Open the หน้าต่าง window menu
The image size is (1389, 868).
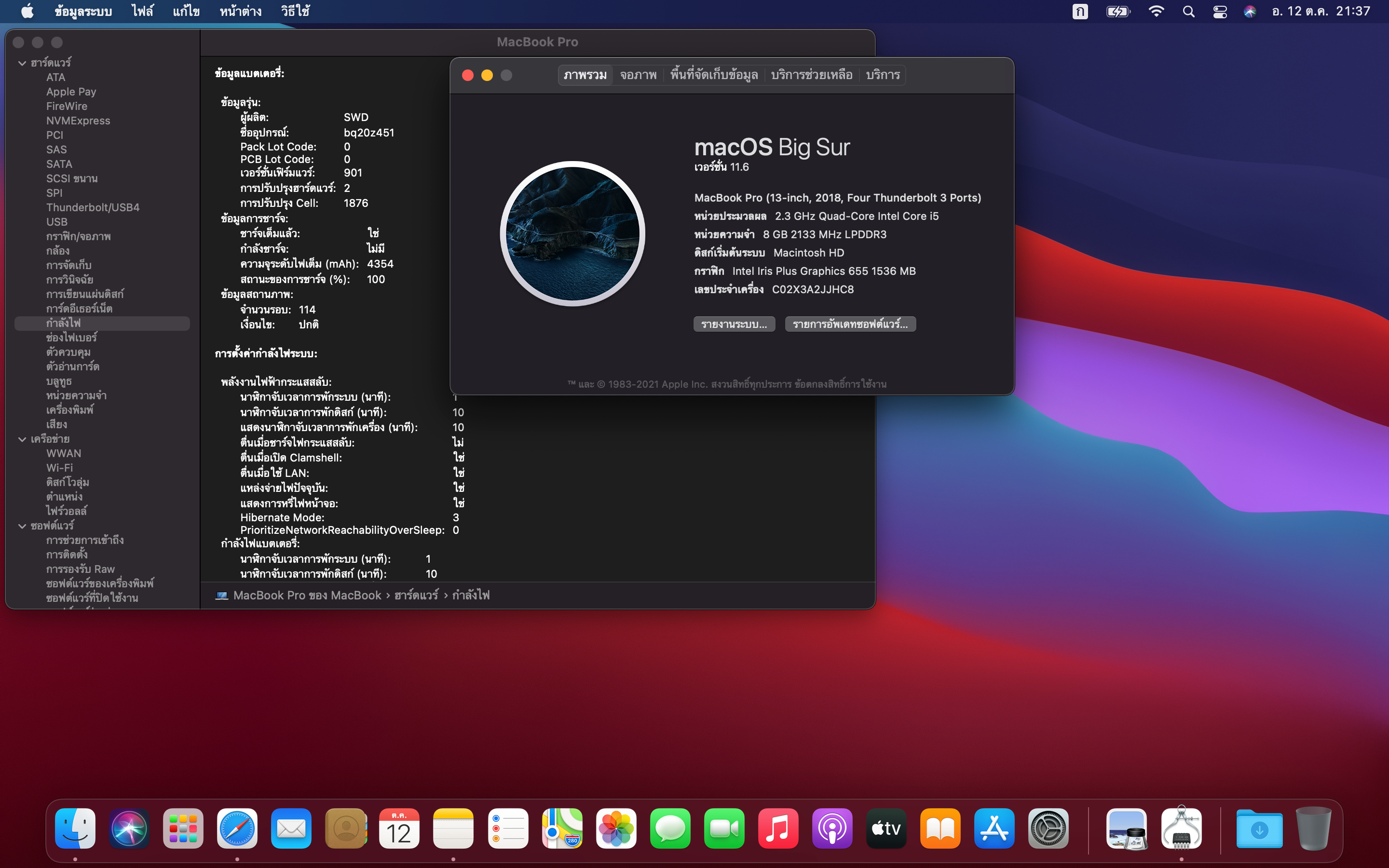click(x=240, y=11)
